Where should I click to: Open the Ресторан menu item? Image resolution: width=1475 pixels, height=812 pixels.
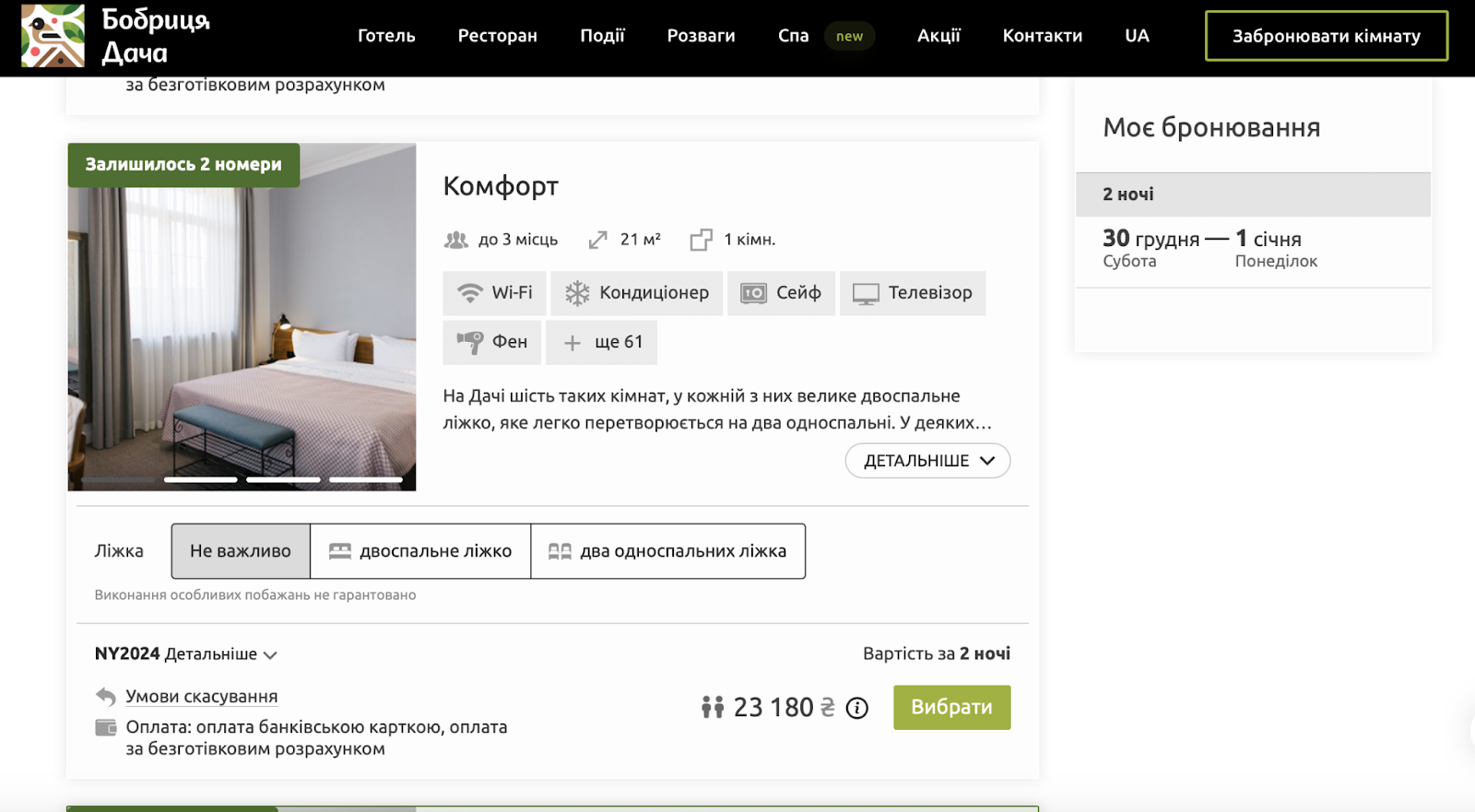(x=497, y=36)
